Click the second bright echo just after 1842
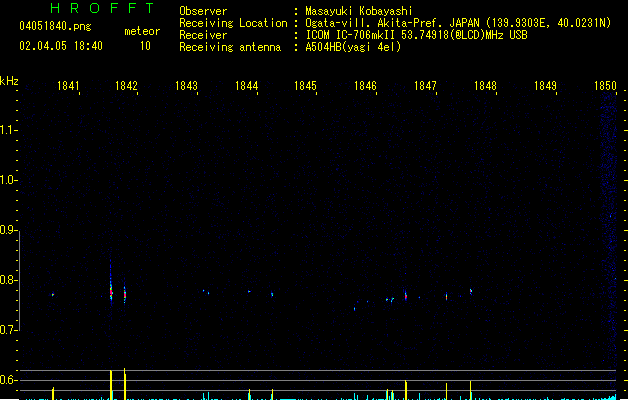 click(x=125, y=295)
